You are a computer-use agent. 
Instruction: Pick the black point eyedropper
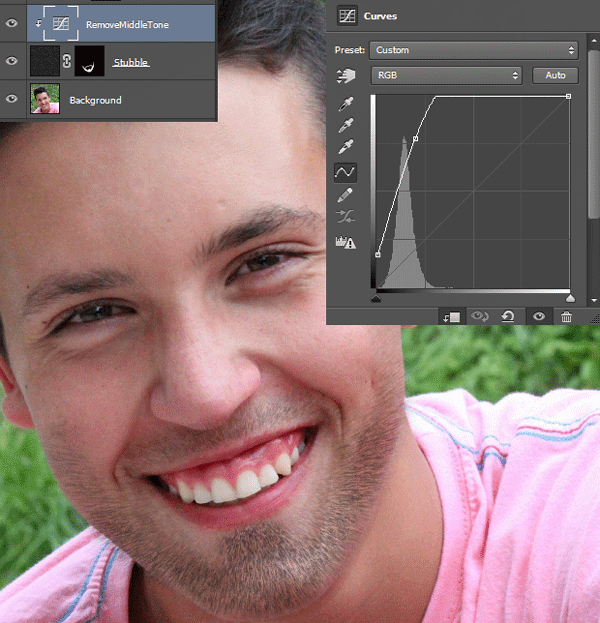tap(346, 103)
